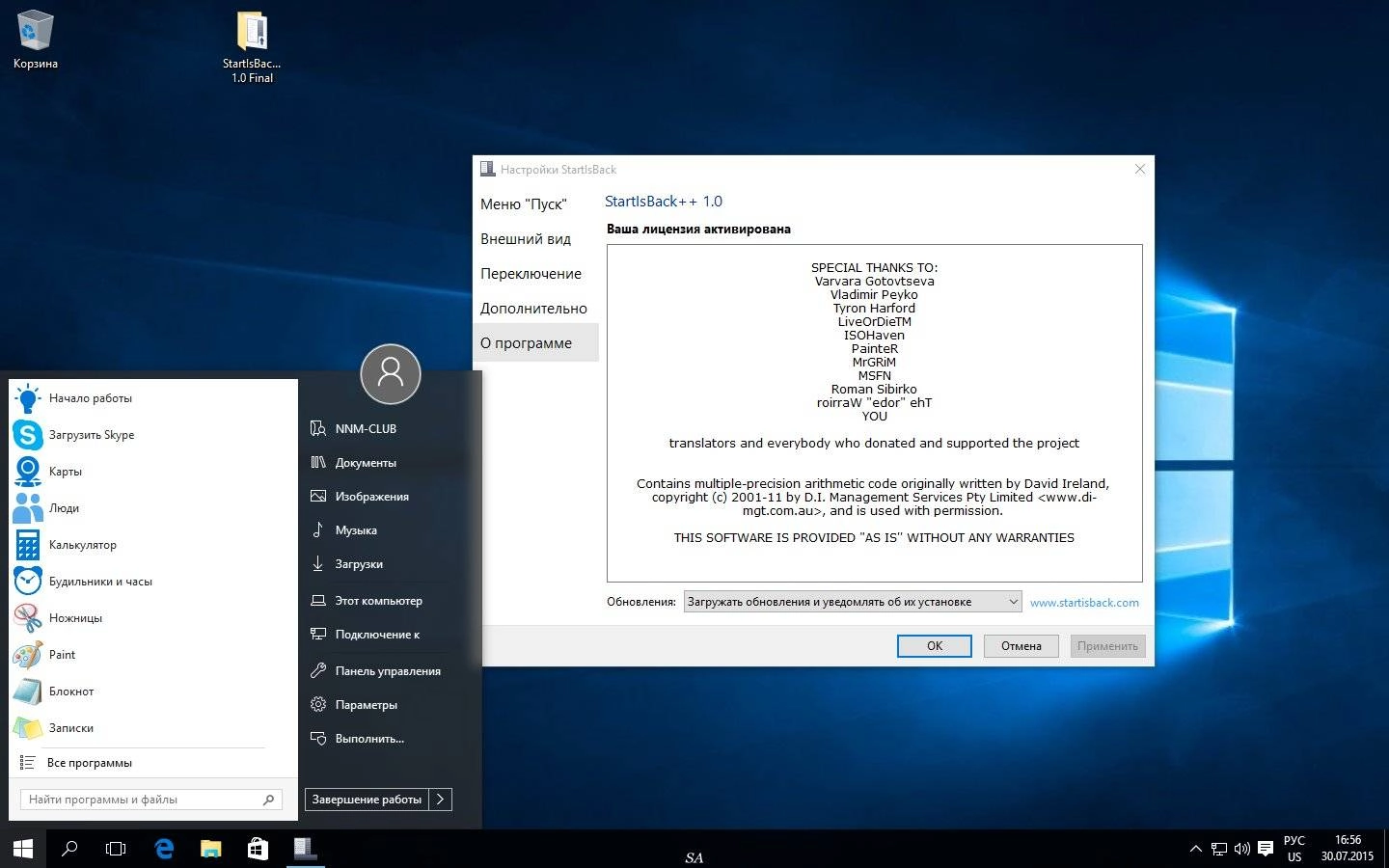Click the credits text box

[875, 413]
